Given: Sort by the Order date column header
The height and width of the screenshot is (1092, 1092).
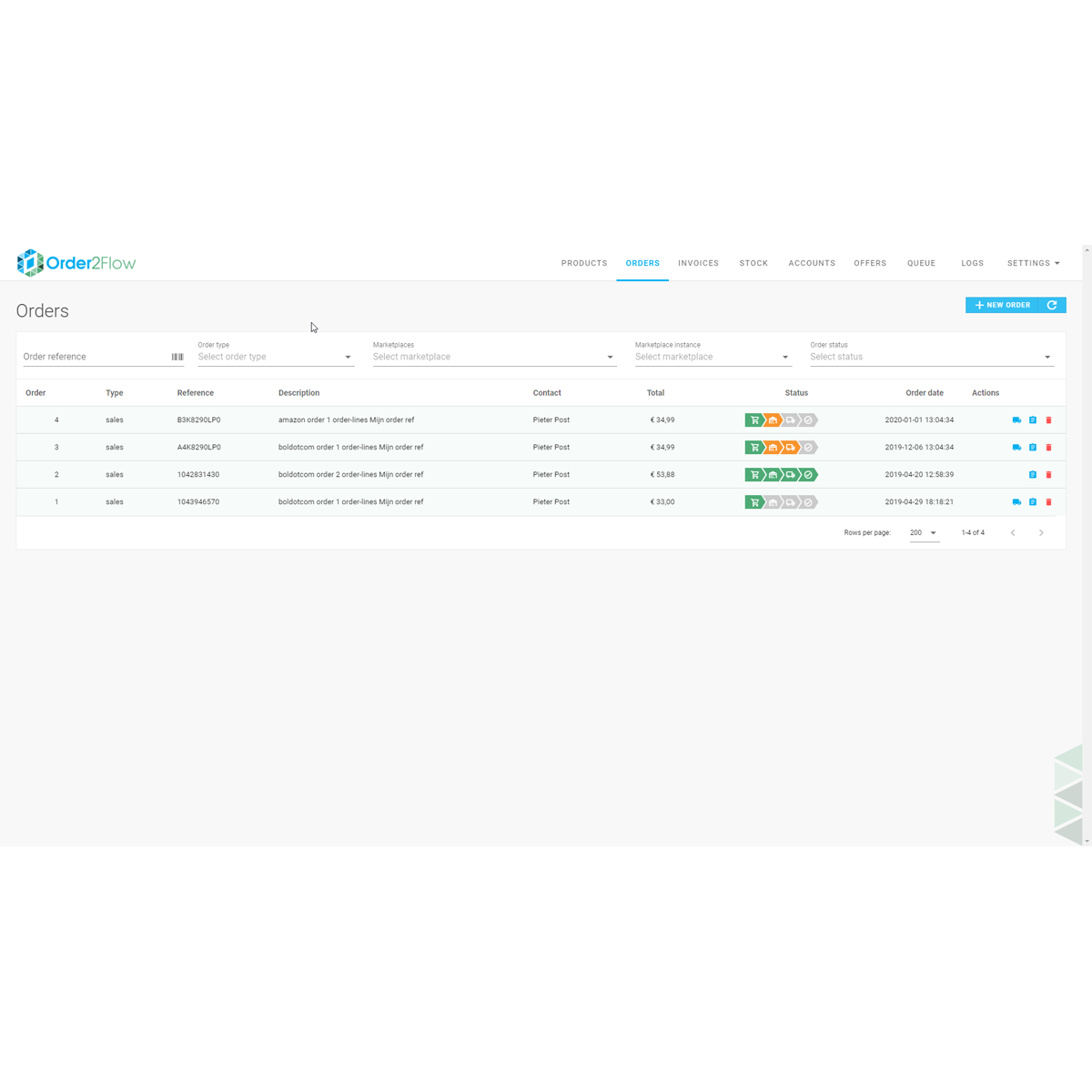Looking at the screenshot, I should (925, 393).
